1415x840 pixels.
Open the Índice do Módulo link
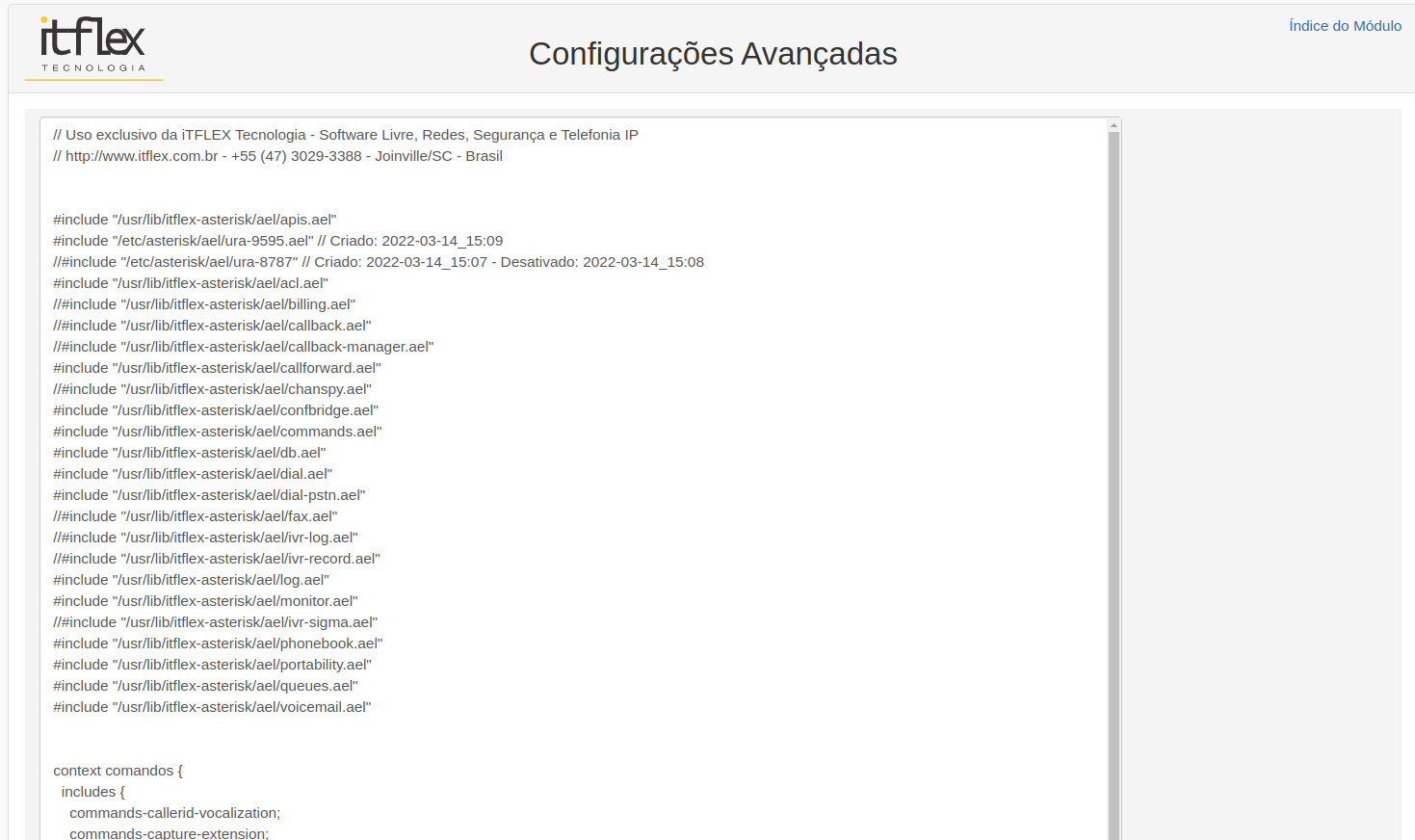click(1345, 26)
